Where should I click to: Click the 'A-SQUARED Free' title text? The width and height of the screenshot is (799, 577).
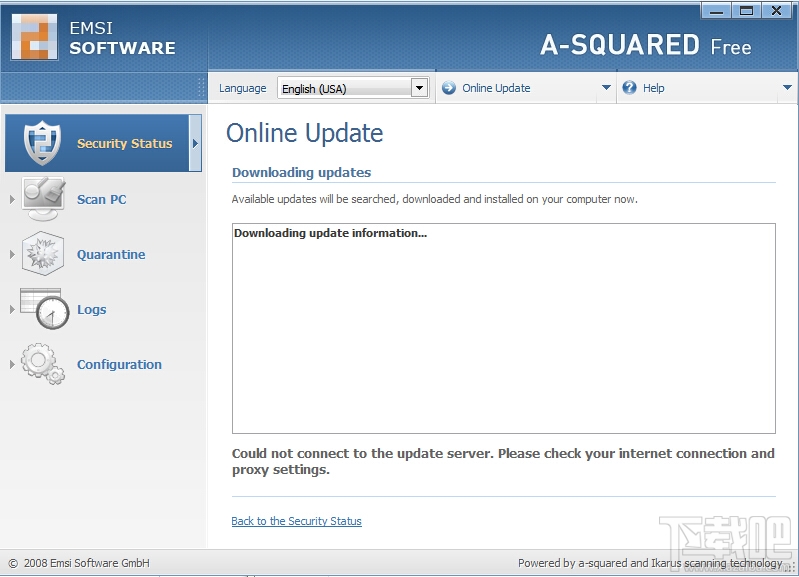point(646,45)
